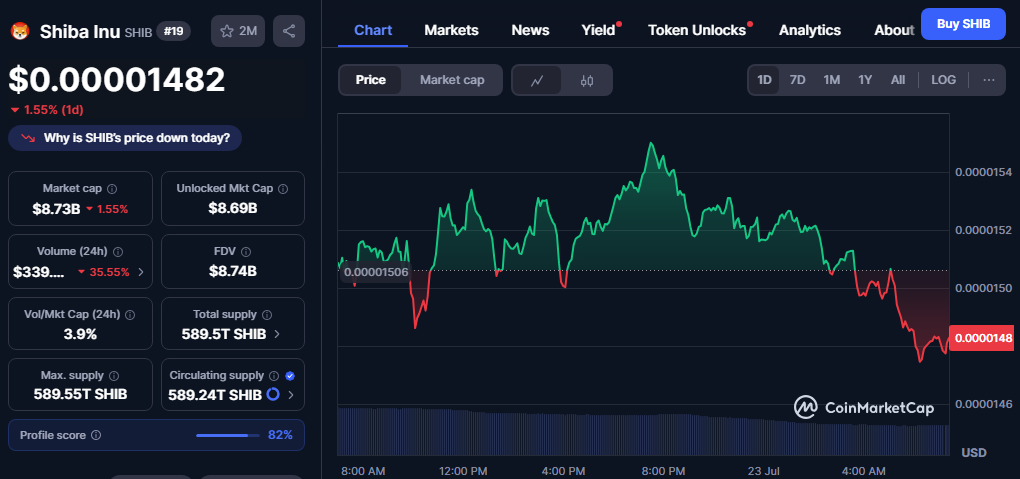Expand the Total supply details chevron

pos(276,335)
